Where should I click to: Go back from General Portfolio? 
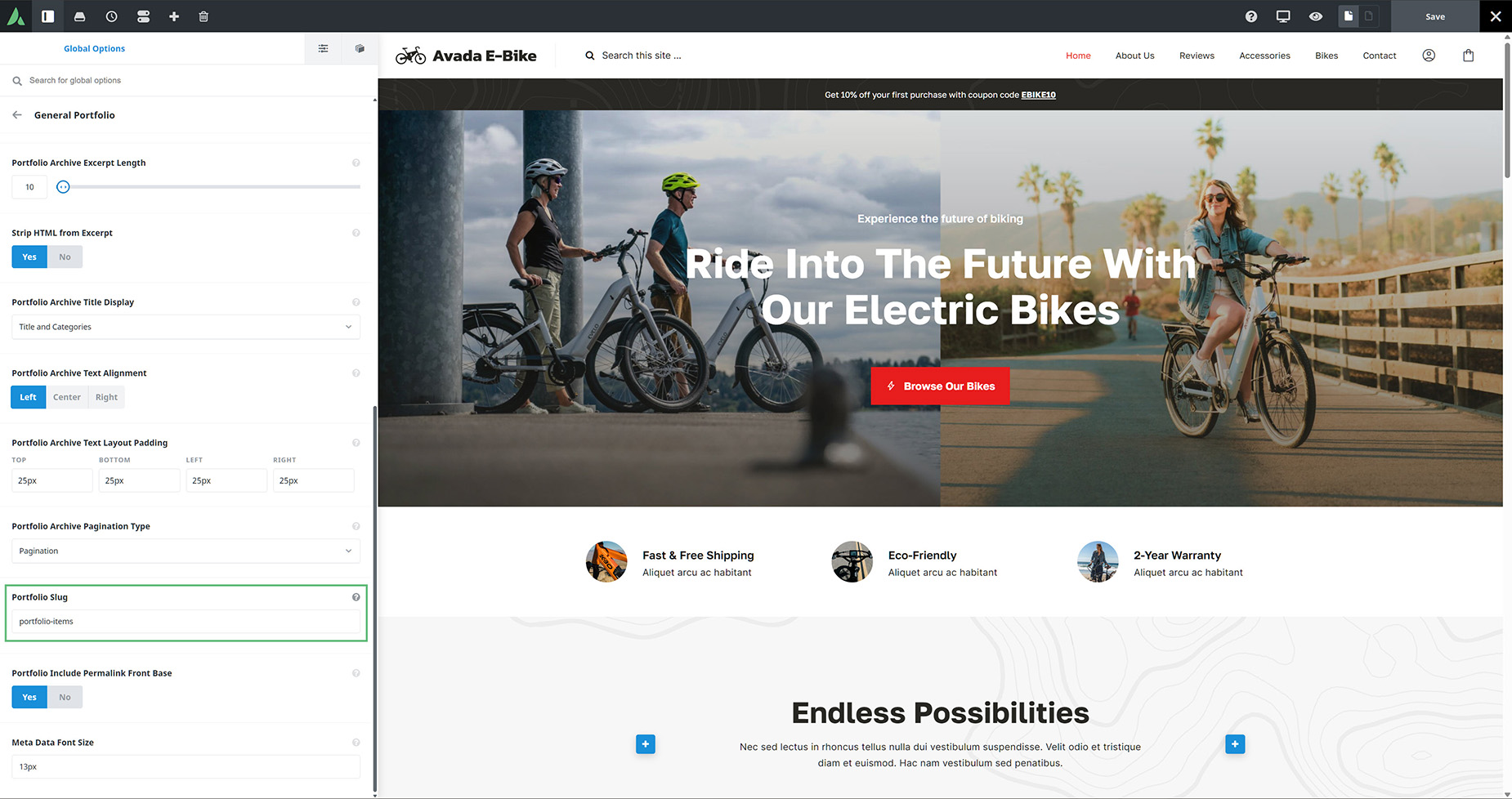17,115
